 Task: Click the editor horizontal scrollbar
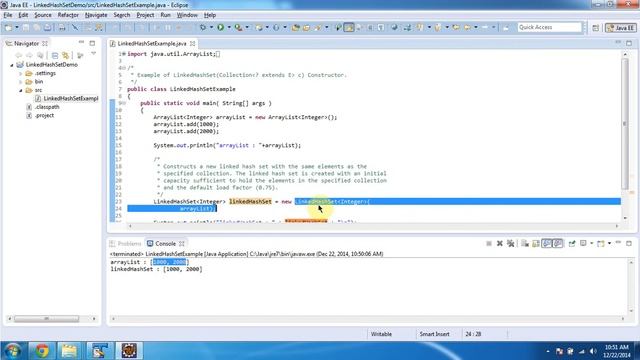click(x=373, y=226)
